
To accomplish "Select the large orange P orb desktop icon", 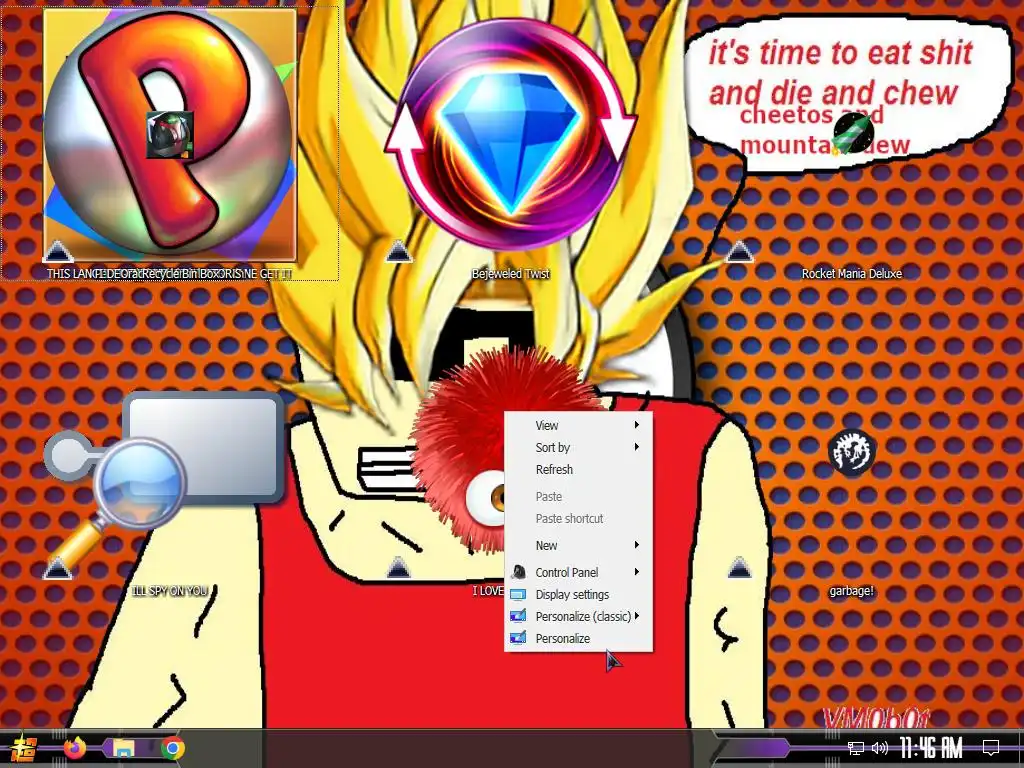I will click(x=170, y=134).
